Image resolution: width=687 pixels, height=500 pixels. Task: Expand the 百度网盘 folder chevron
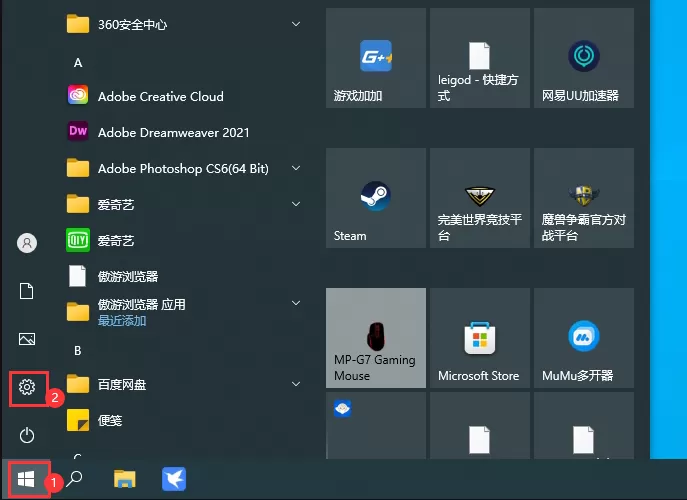(296, 384)
